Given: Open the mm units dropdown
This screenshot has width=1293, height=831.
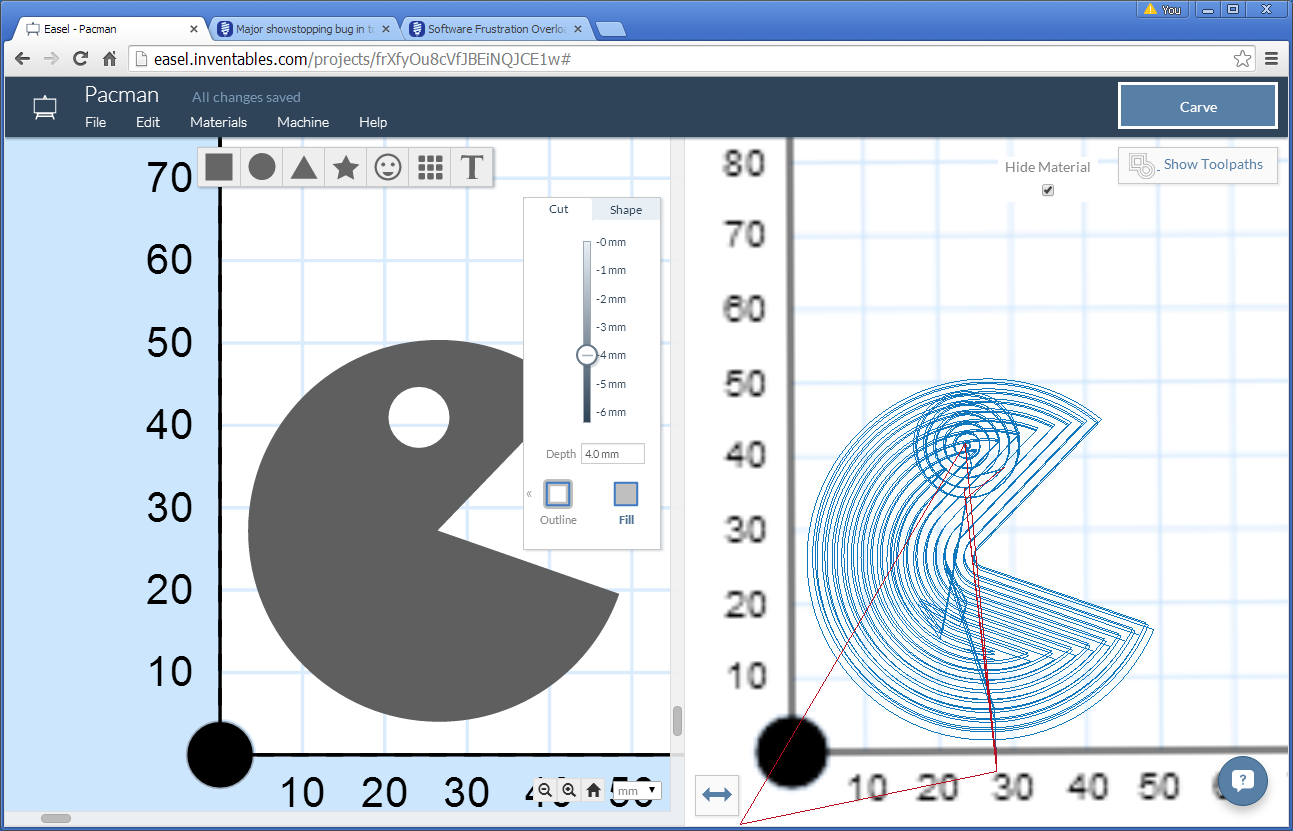Looking at the screenshot, I should (x=637, y=791).
